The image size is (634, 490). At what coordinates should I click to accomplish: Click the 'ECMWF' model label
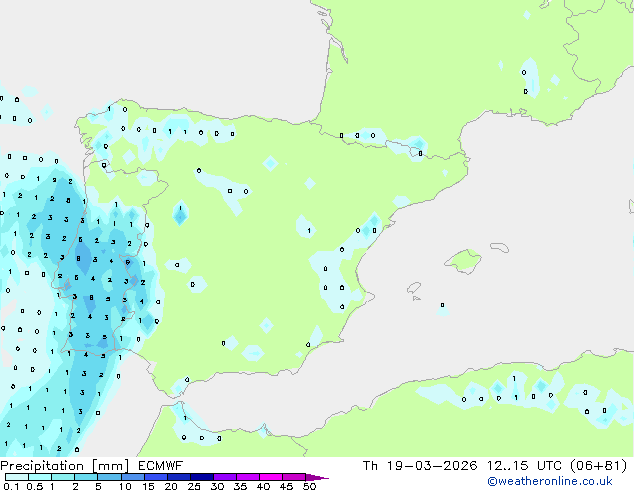(161, 466)
